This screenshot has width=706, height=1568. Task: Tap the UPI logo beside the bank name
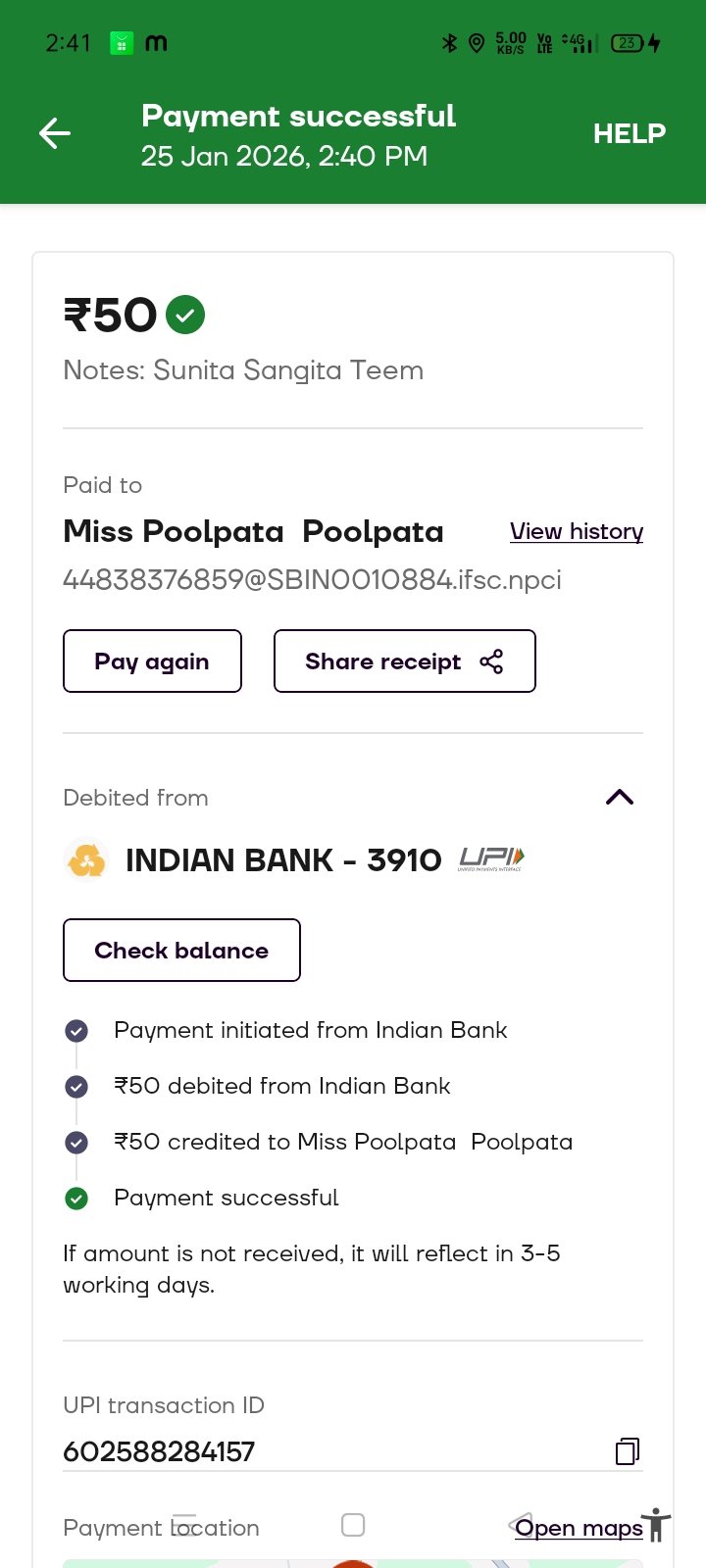coord(491,859)
